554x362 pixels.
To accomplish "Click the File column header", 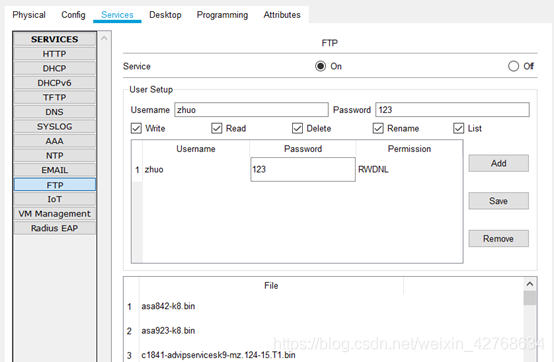I will coord(271,285).
